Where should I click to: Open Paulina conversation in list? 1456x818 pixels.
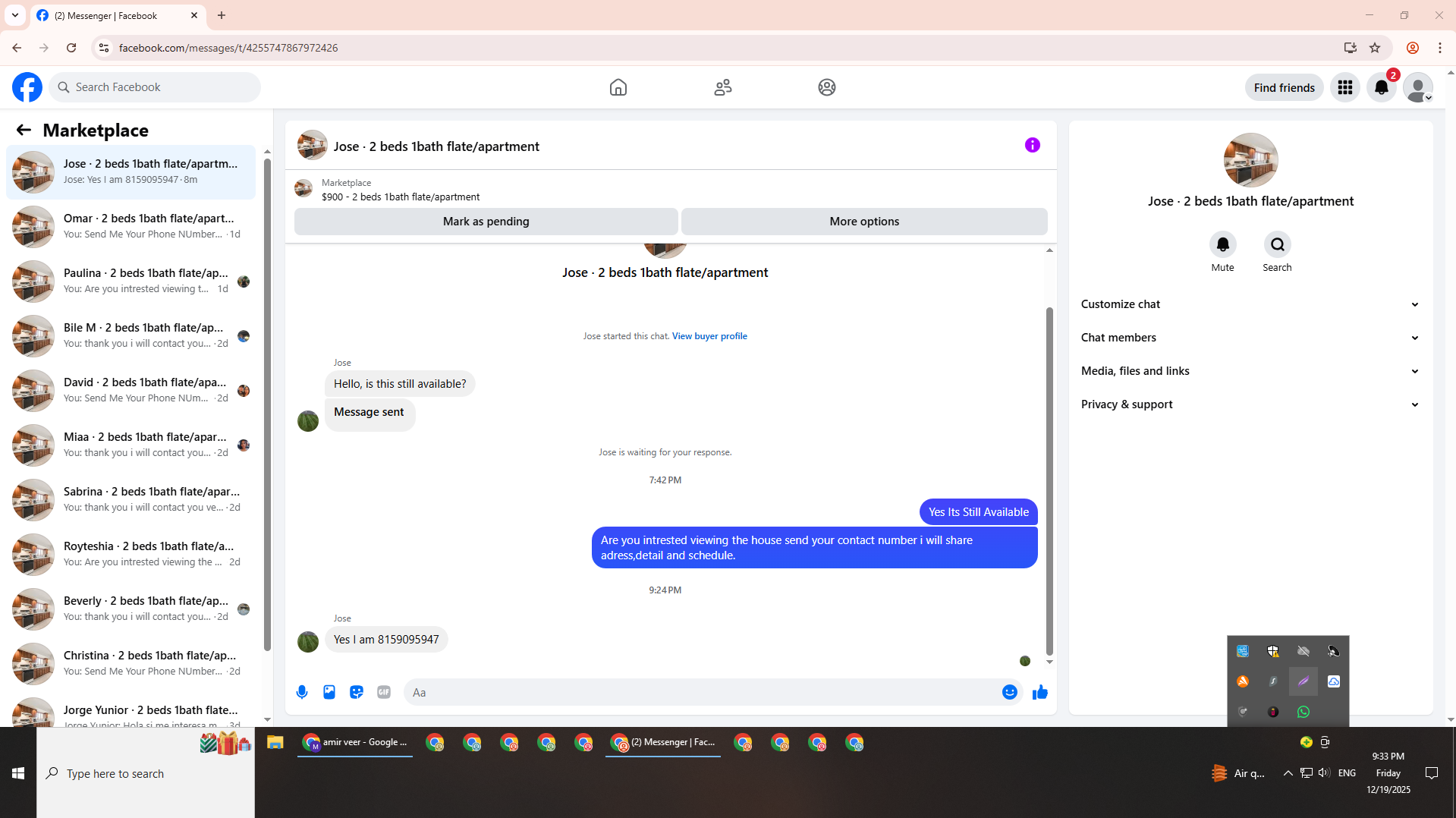tap(131, 281)
